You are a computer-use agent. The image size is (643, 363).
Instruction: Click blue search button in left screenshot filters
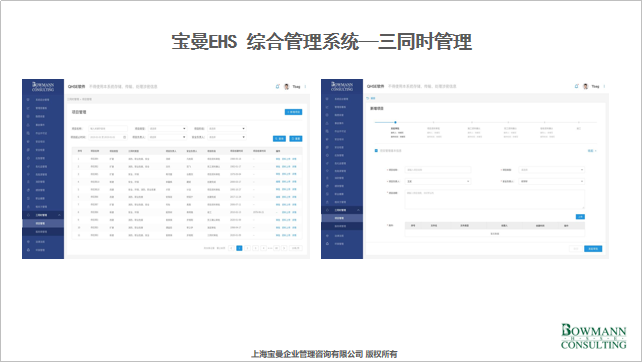(279, 139)
